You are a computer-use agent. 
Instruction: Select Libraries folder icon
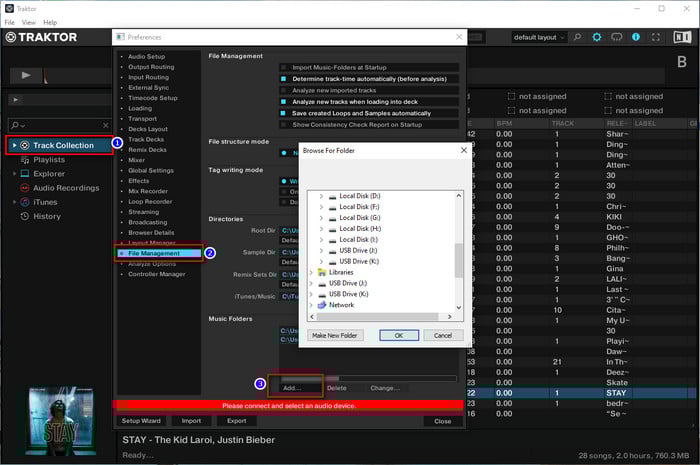[x=321, y=272]
